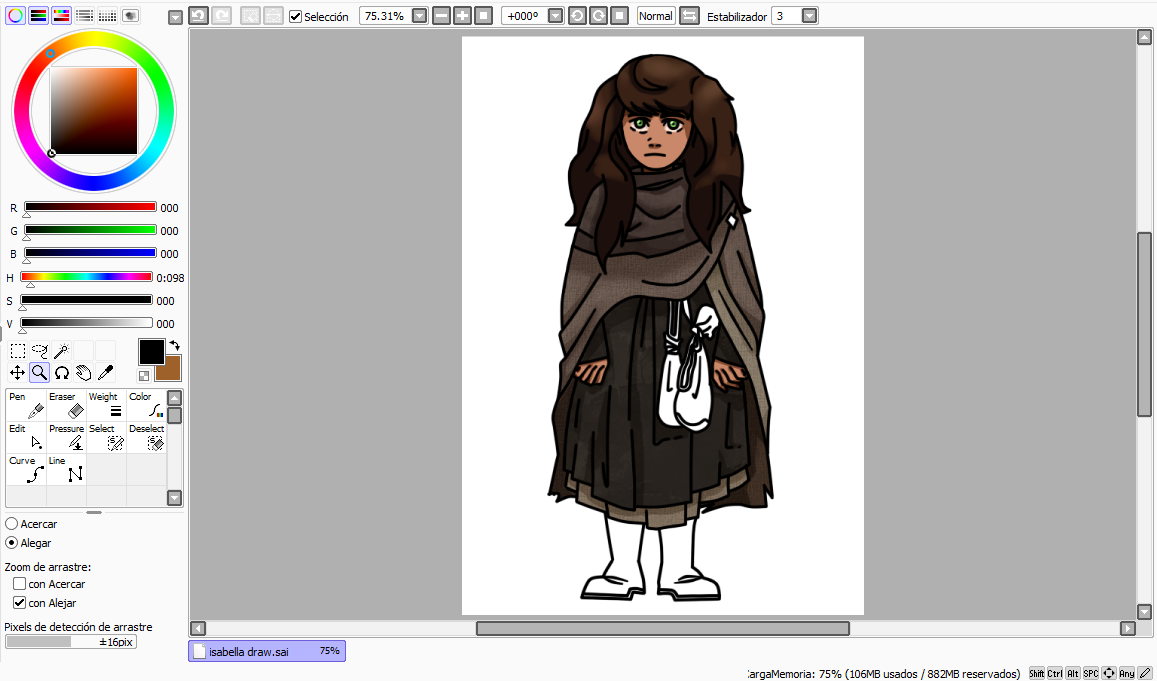This screenshot has height=681, width=1157.
Task: Expand the color panel options arrow
Action: tap(175, 18)
